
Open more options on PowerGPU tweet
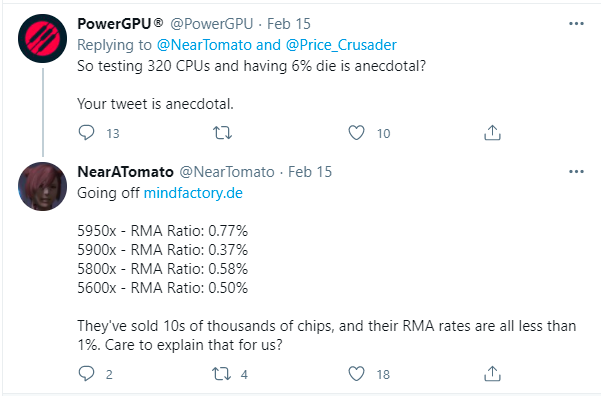point(576,24)
